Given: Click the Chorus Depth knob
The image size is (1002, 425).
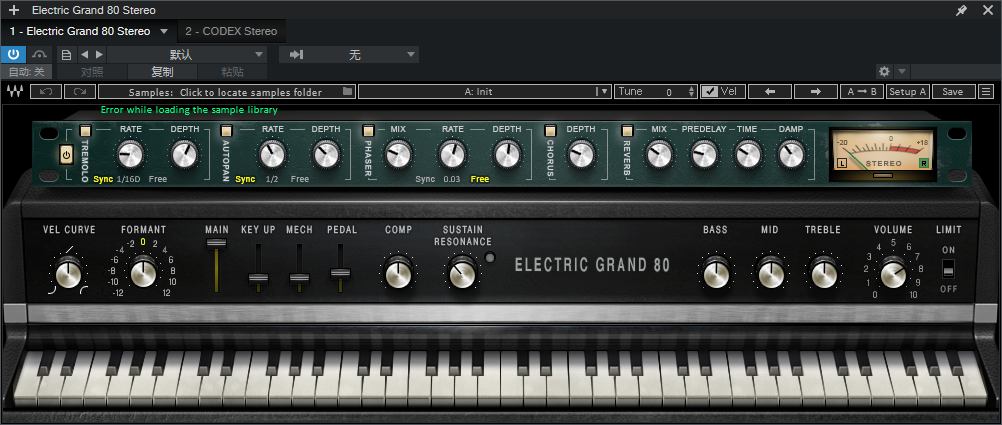Looking at the screenshot, I should [x=582, y=154].
